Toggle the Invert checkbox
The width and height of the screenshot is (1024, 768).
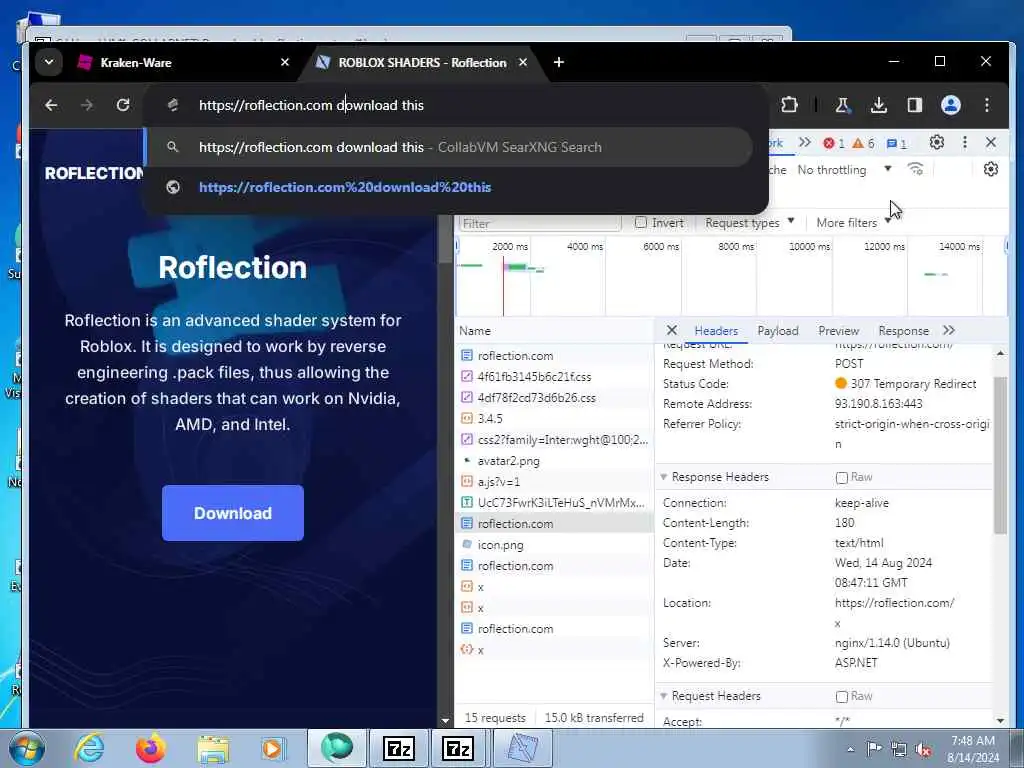pyautogui.click(x=641, y=223)
